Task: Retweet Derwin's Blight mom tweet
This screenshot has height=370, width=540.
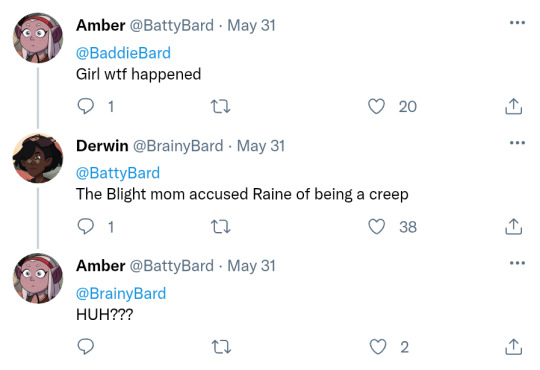Action: pyautogui.click(x=220, y=227)
